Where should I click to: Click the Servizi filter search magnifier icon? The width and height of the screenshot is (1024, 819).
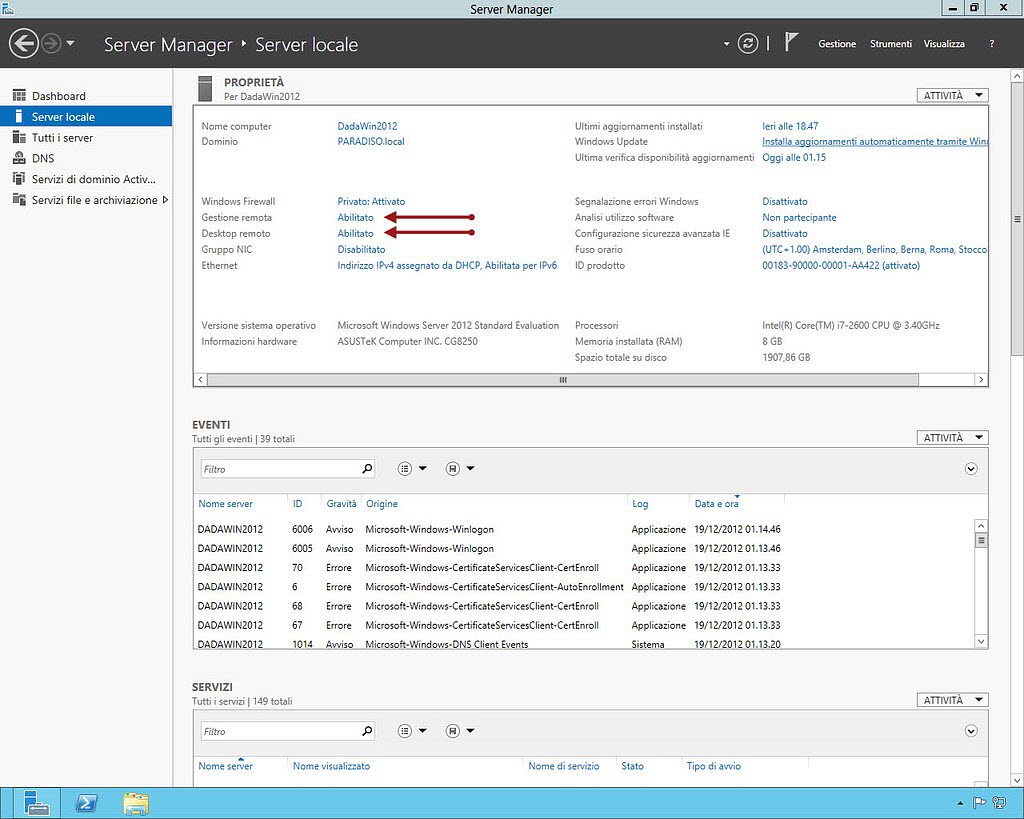[x=367, y=731]
